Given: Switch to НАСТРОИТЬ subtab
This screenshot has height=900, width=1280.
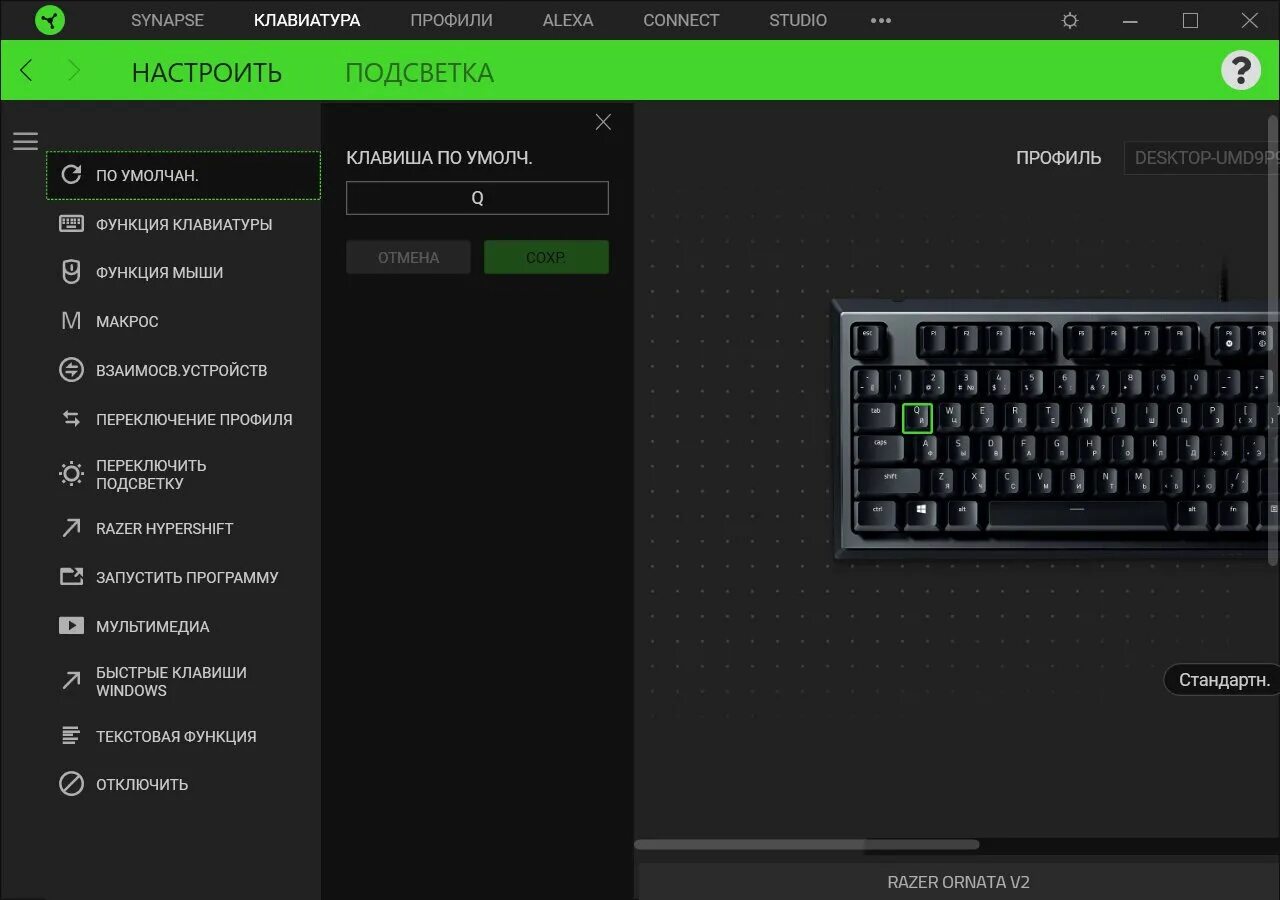Looking at the screenshot, I should pos(207,73).
